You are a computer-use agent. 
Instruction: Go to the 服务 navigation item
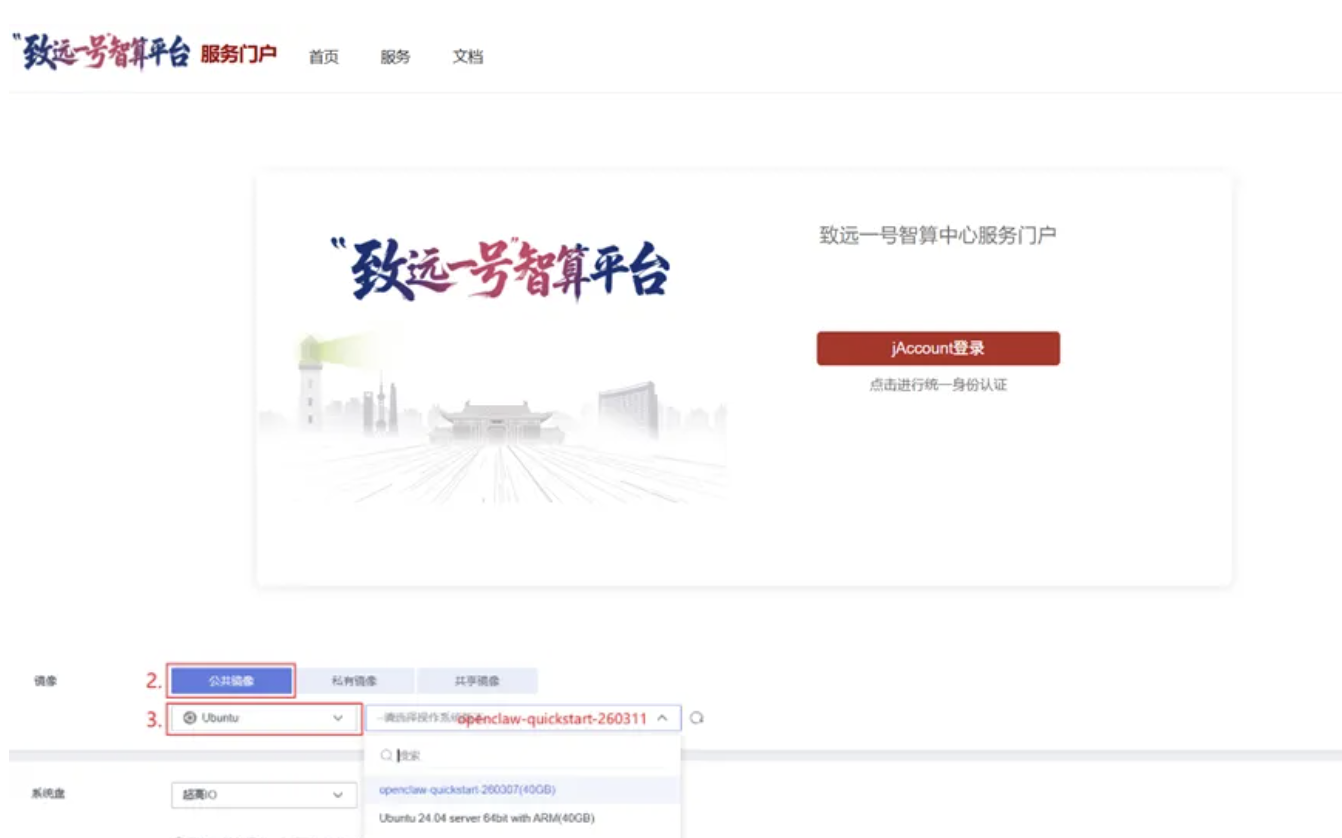pyautogui.click(x=395, y=57)
